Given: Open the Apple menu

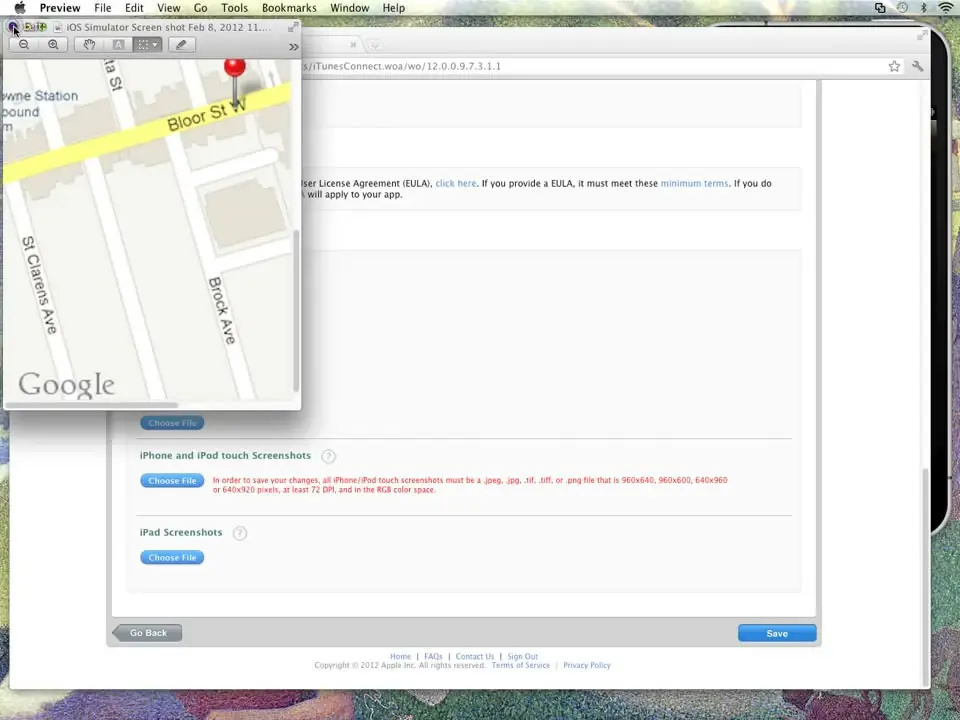Looking at the screenshot, I should (20, 8).
